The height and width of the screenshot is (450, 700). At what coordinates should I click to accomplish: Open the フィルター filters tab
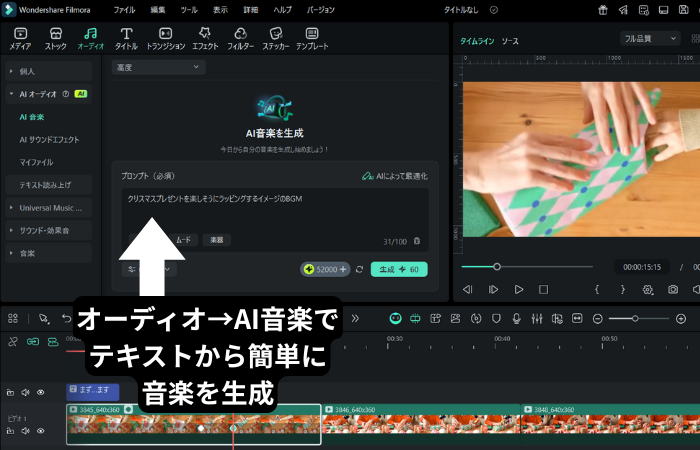[240, 38]
